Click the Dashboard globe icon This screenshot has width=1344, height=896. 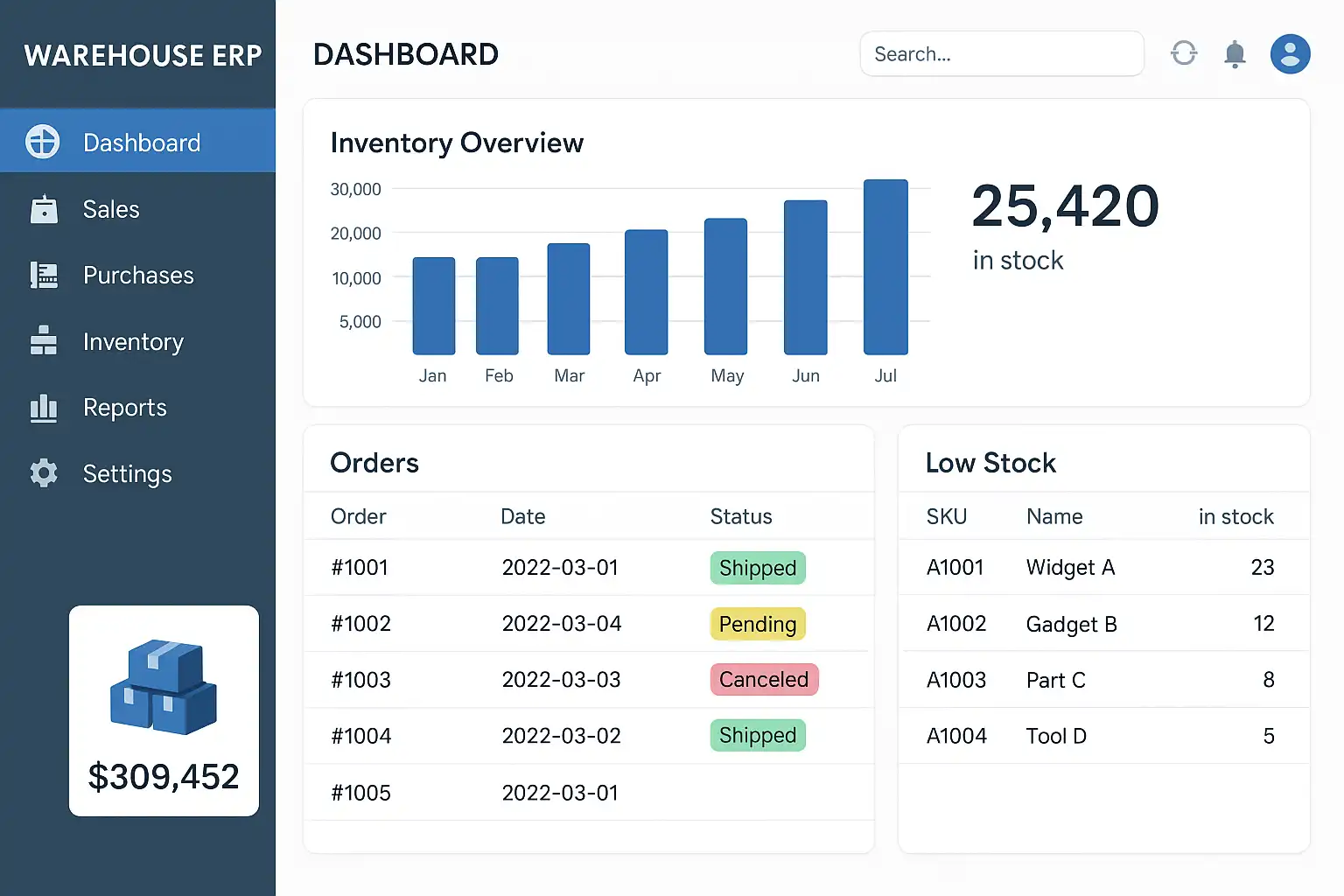click(x=43, y=142)
